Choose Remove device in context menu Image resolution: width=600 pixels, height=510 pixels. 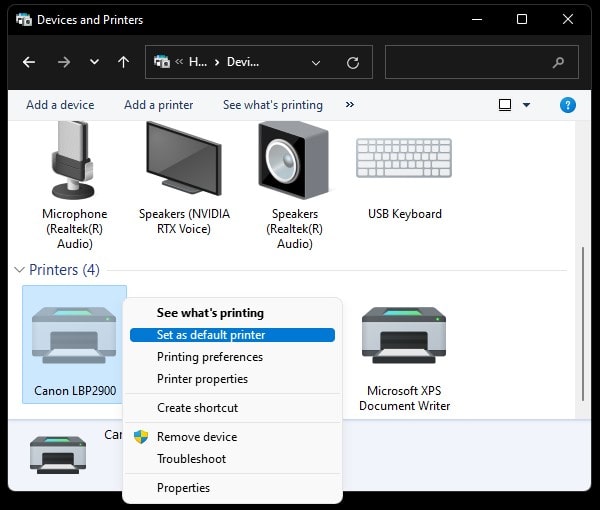click(233, 437)
